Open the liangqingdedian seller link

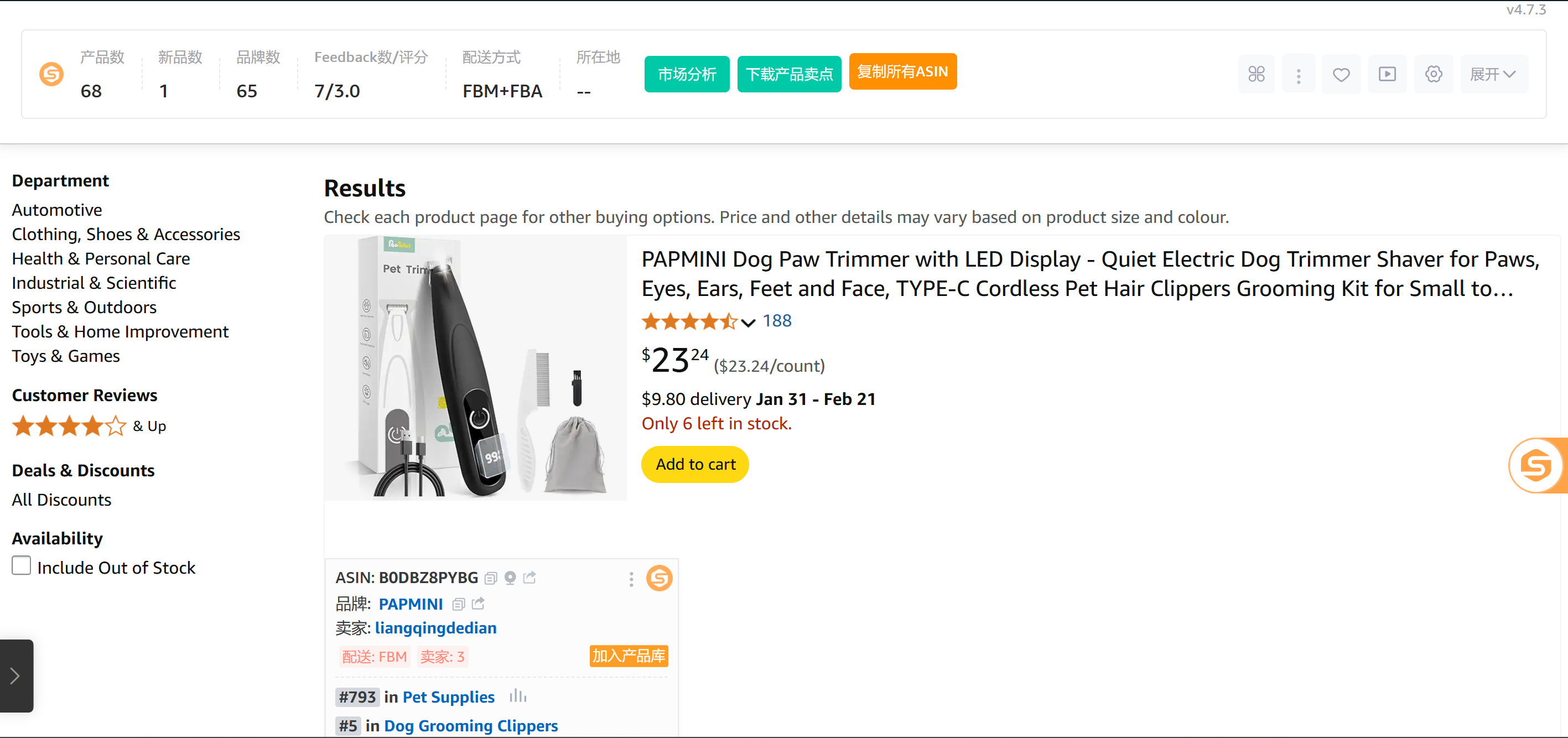click(x=435, y=628)
